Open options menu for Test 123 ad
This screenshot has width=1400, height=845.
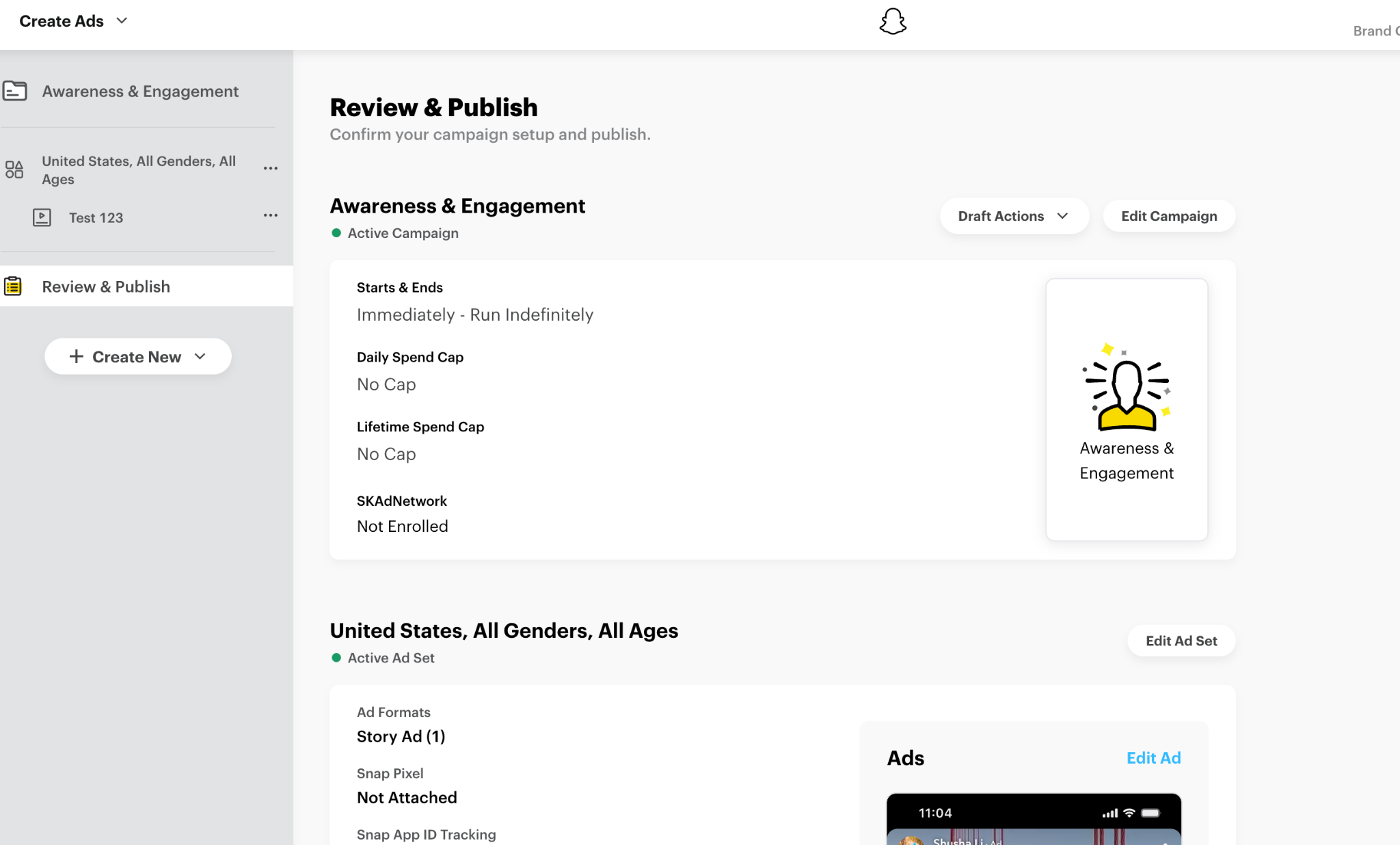pyautogui.click(x=271, y=215)
